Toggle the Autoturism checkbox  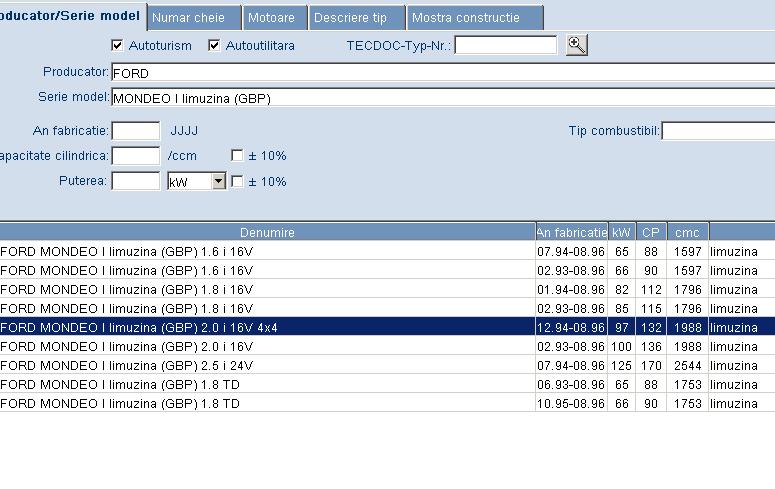[117, 46]
